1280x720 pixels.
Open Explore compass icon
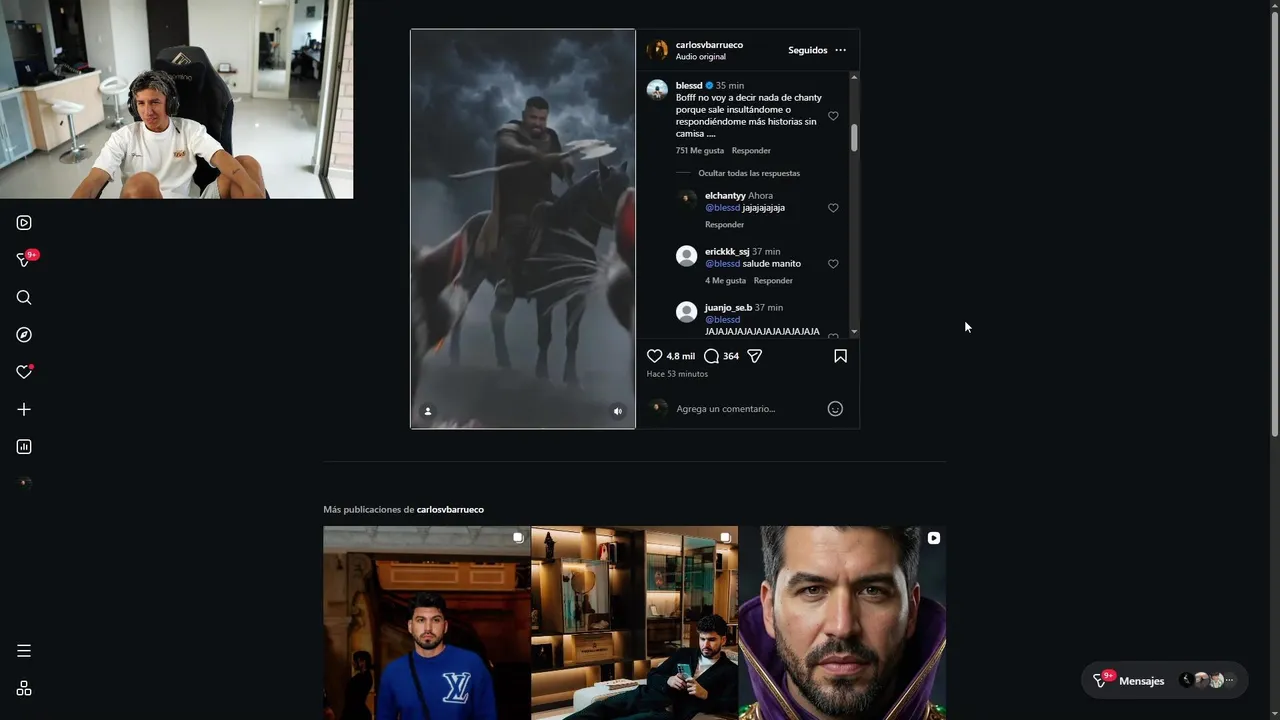[x=24, y=335]
